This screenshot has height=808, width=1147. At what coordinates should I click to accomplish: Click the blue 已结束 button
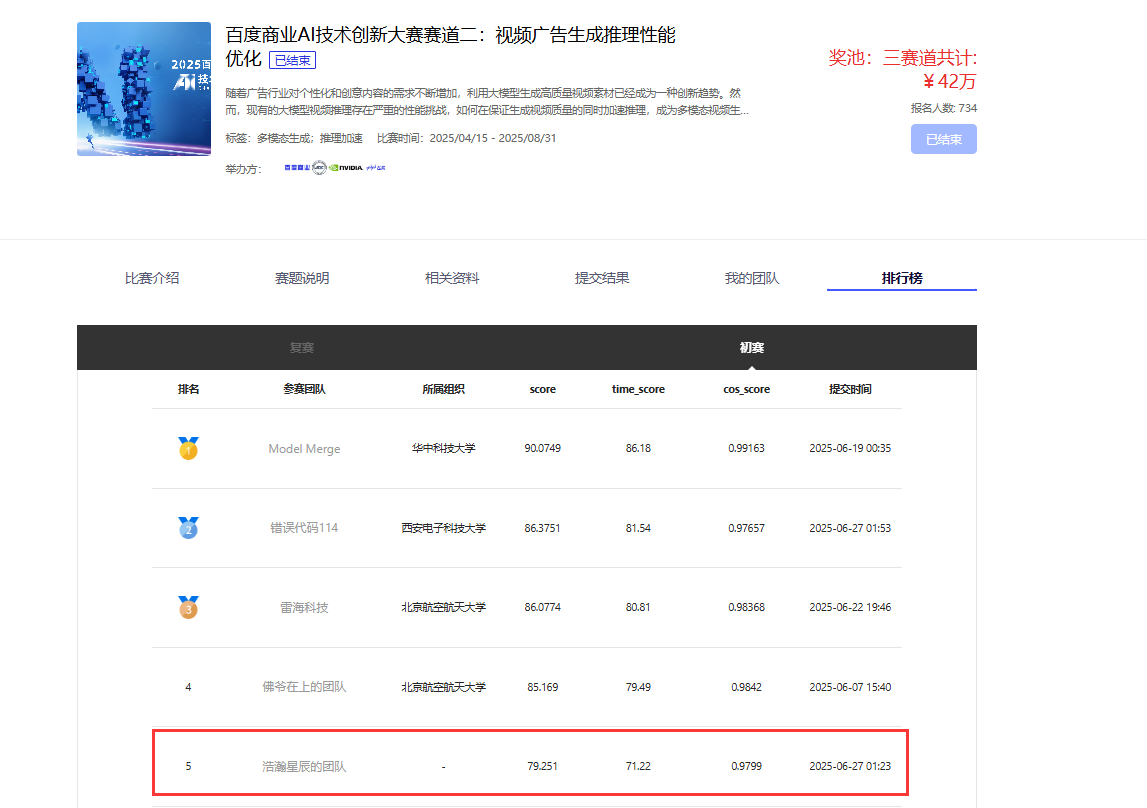pyautogui.click(x=944, y=139)
